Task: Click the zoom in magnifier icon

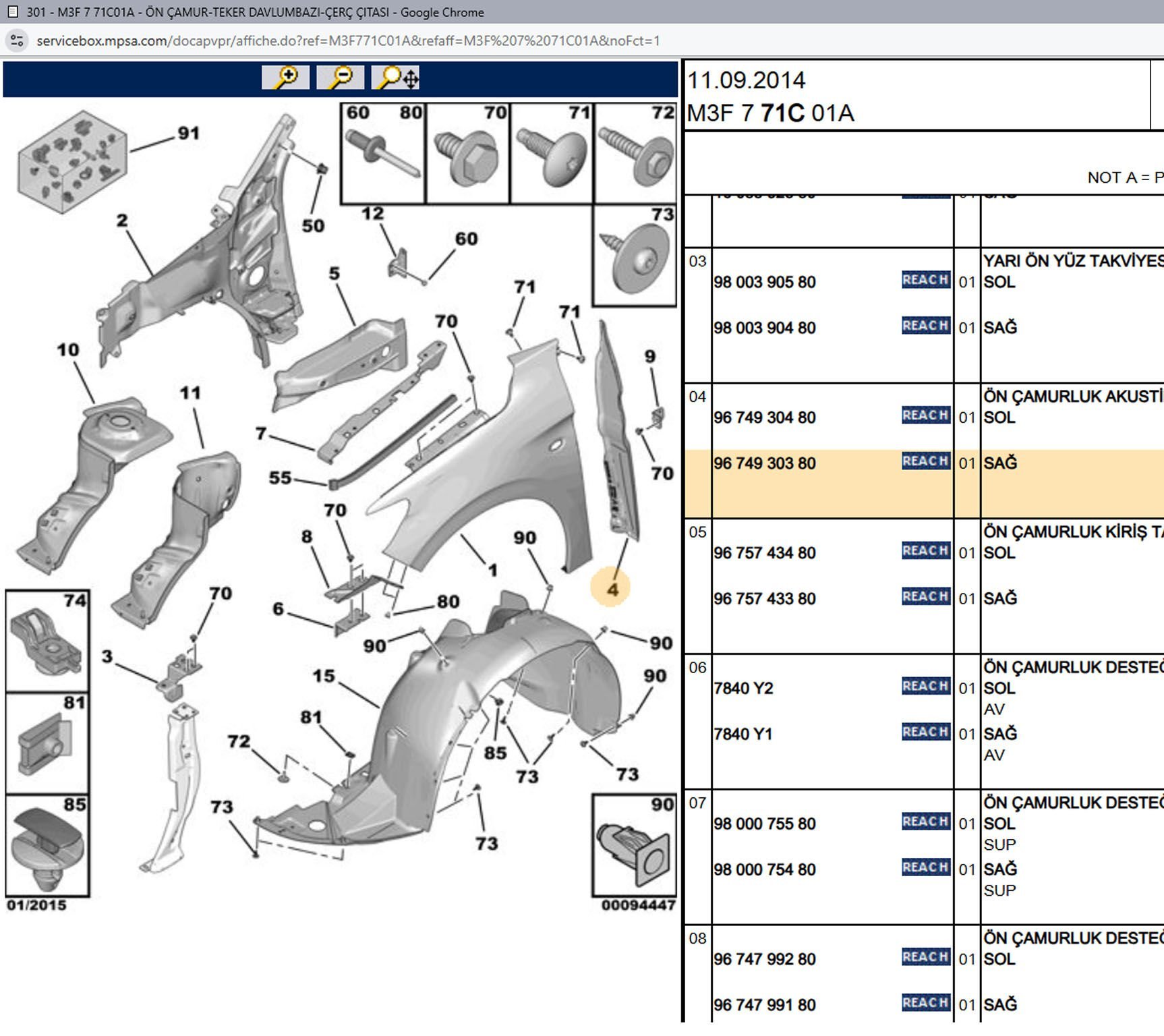Action: [286, 78]
